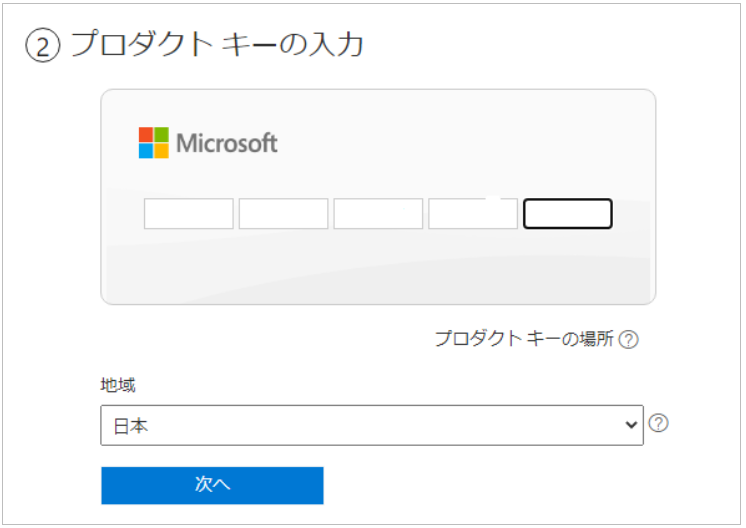Click the Microsoft wordmark text on the card

coord(226,143)
